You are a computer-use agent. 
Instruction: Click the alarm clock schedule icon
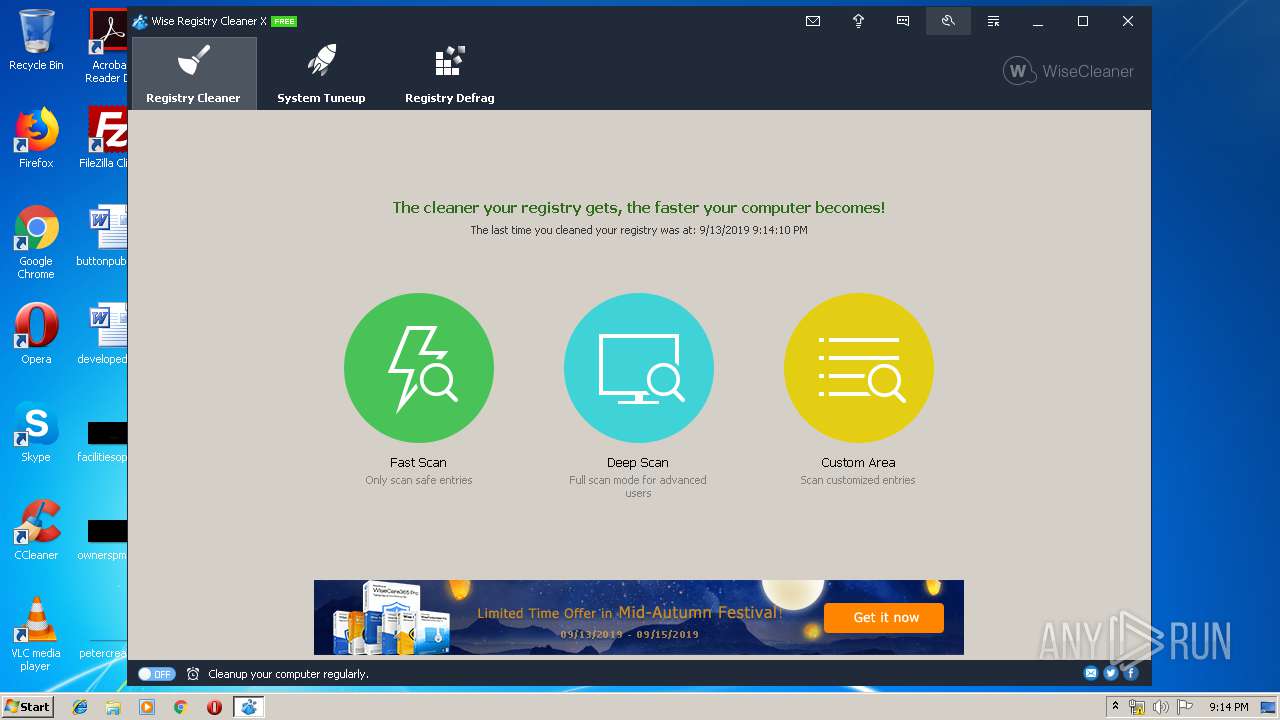193,674
